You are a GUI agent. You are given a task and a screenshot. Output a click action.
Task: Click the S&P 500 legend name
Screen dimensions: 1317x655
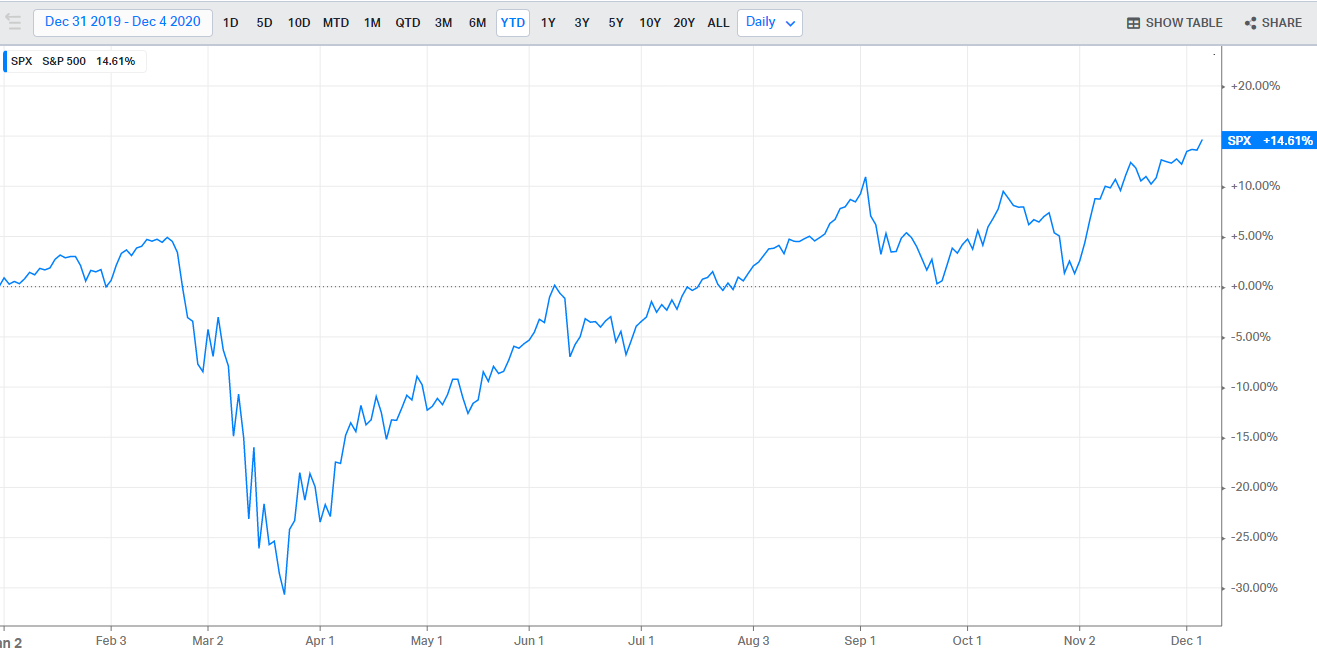[x=64, y=61]
